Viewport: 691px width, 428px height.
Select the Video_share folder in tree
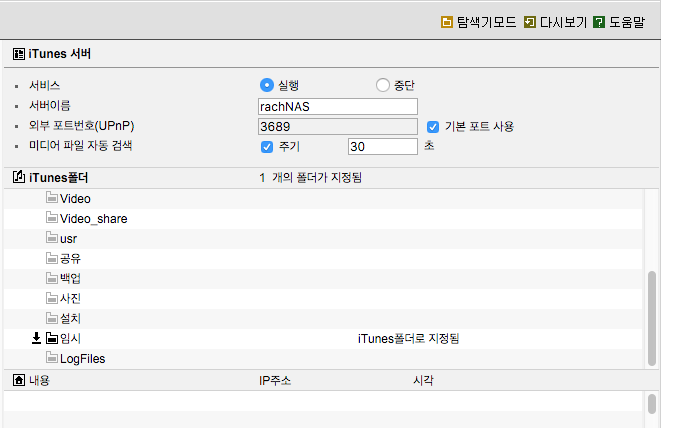pos(93,219)
